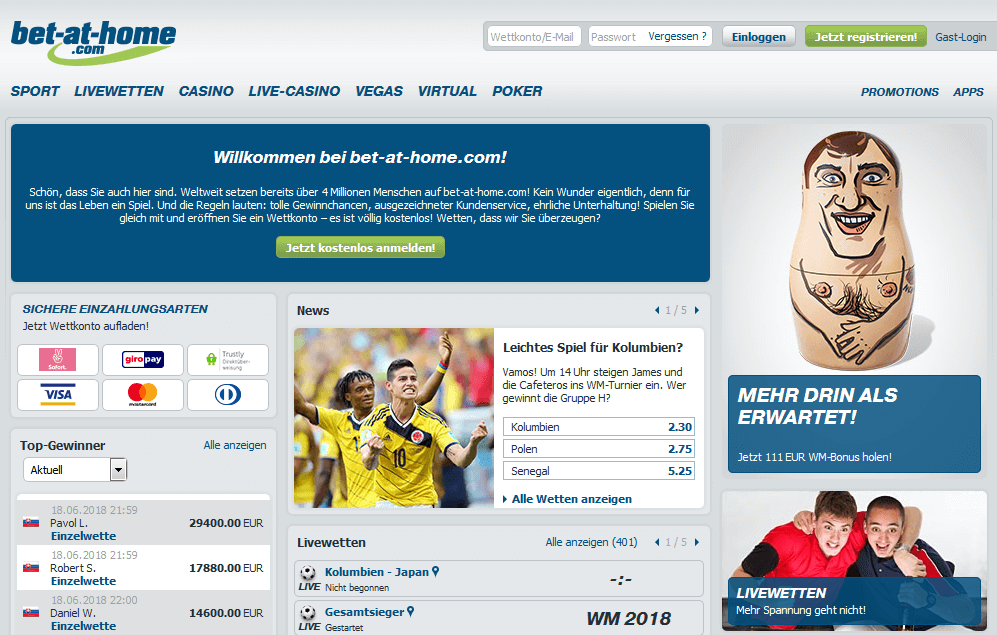Open the Aktuell dropdown in Top-Gewinner
Screen dimensions: 997x635
point(75,470)
